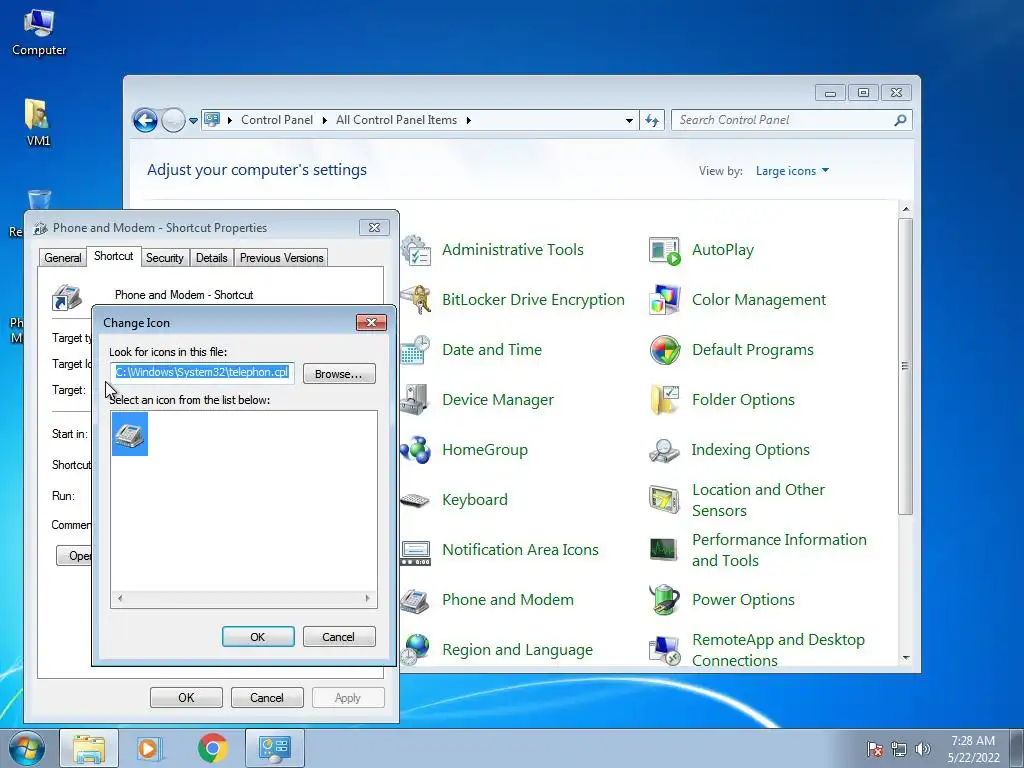Click the Region and Language icon
Viewport: 1024px width, 768px height.
click(x=417, y=650)
